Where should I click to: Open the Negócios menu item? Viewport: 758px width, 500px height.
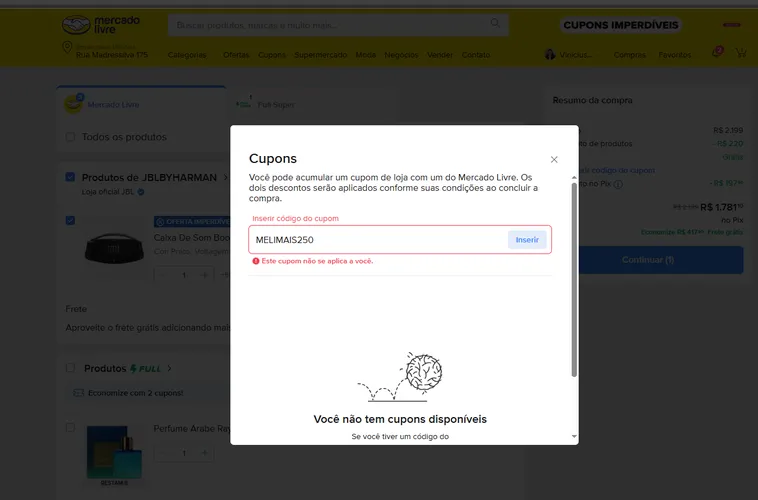[x=401, y=55]
